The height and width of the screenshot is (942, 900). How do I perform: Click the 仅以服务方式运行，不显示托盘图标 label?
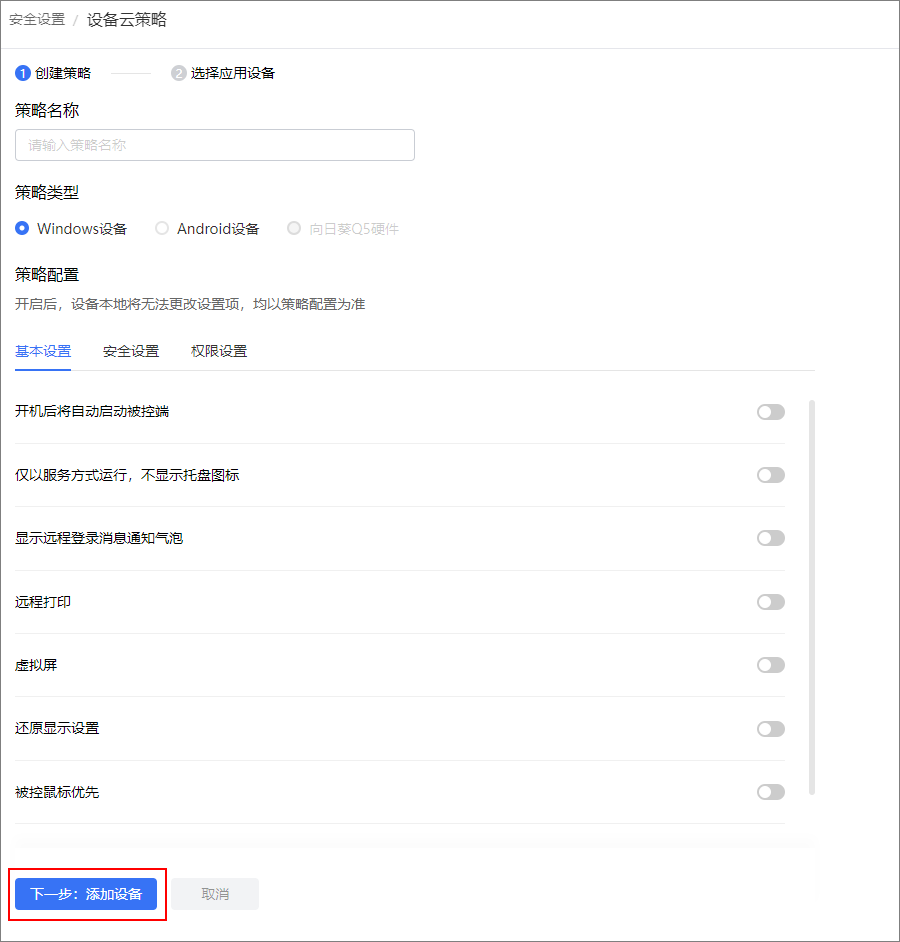click(127, 475)
